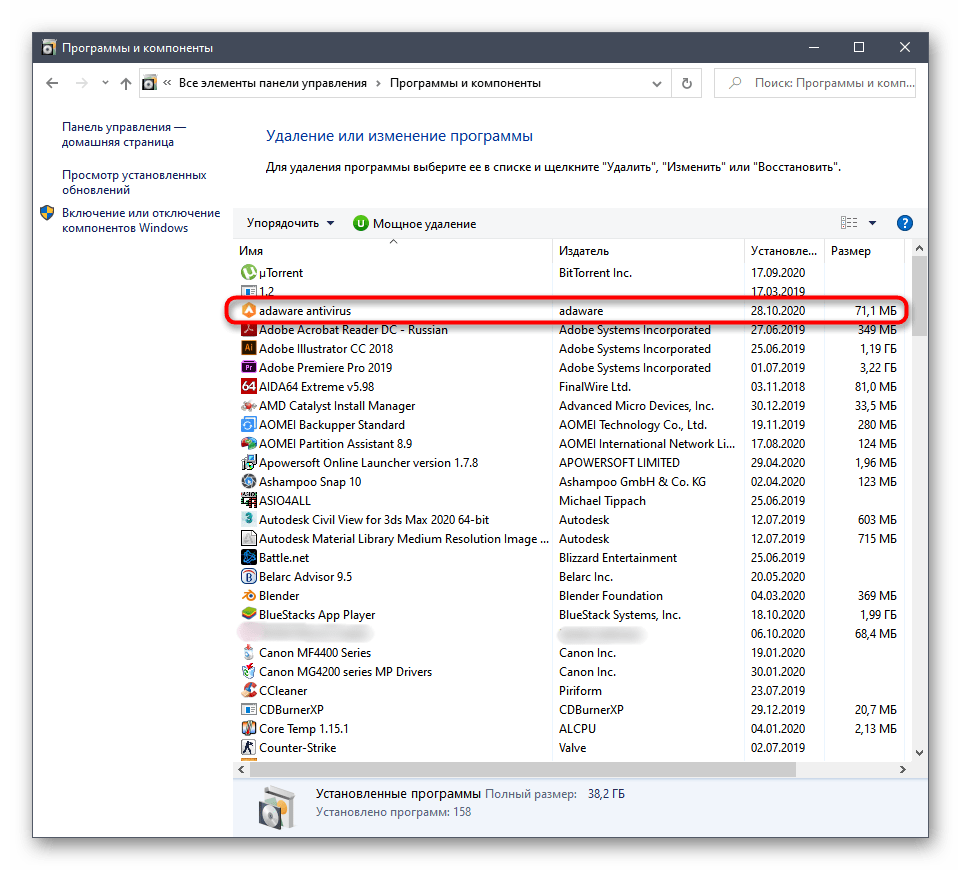961x870 pixels.
Task: Click the vertical scrollbar thumb
Action: click(x=919, y=295)
